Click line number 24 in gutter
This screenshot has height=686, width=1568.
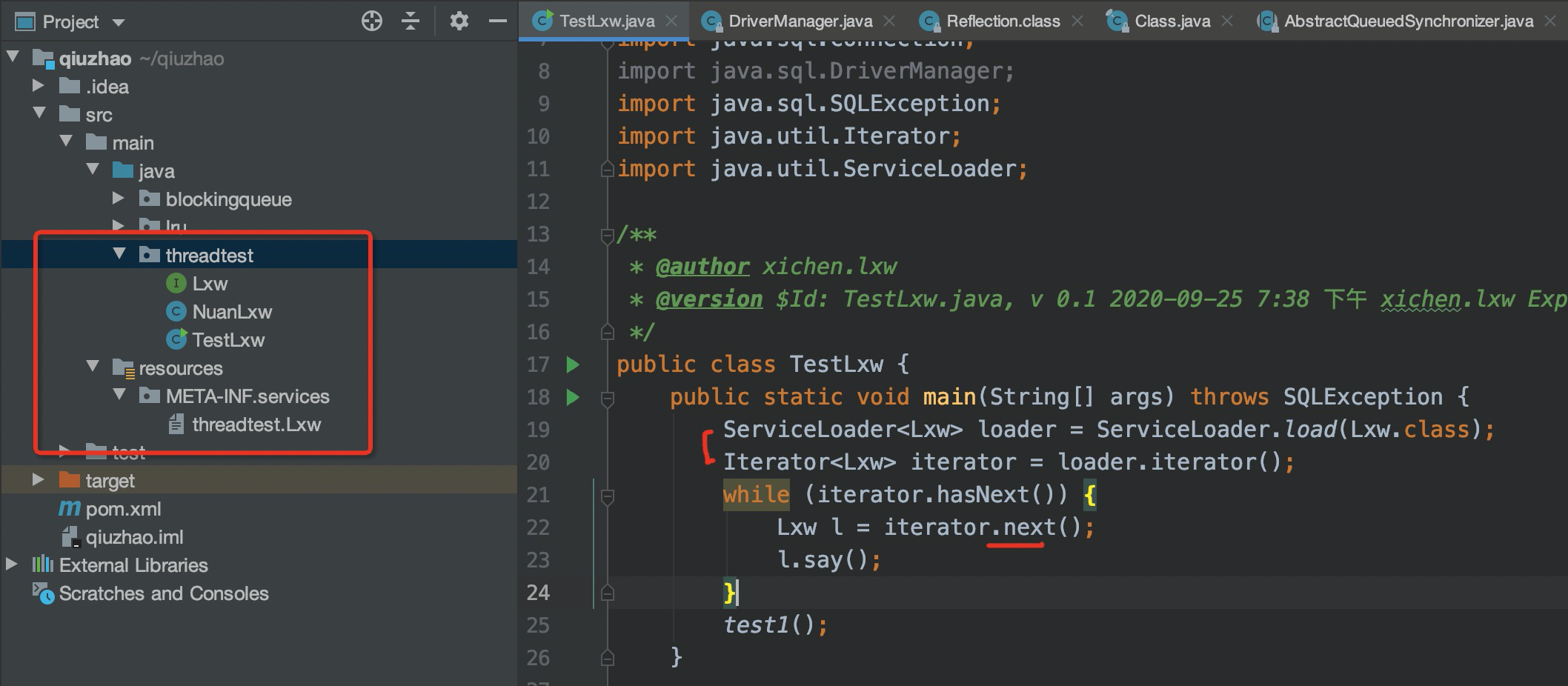coord(538,593)
